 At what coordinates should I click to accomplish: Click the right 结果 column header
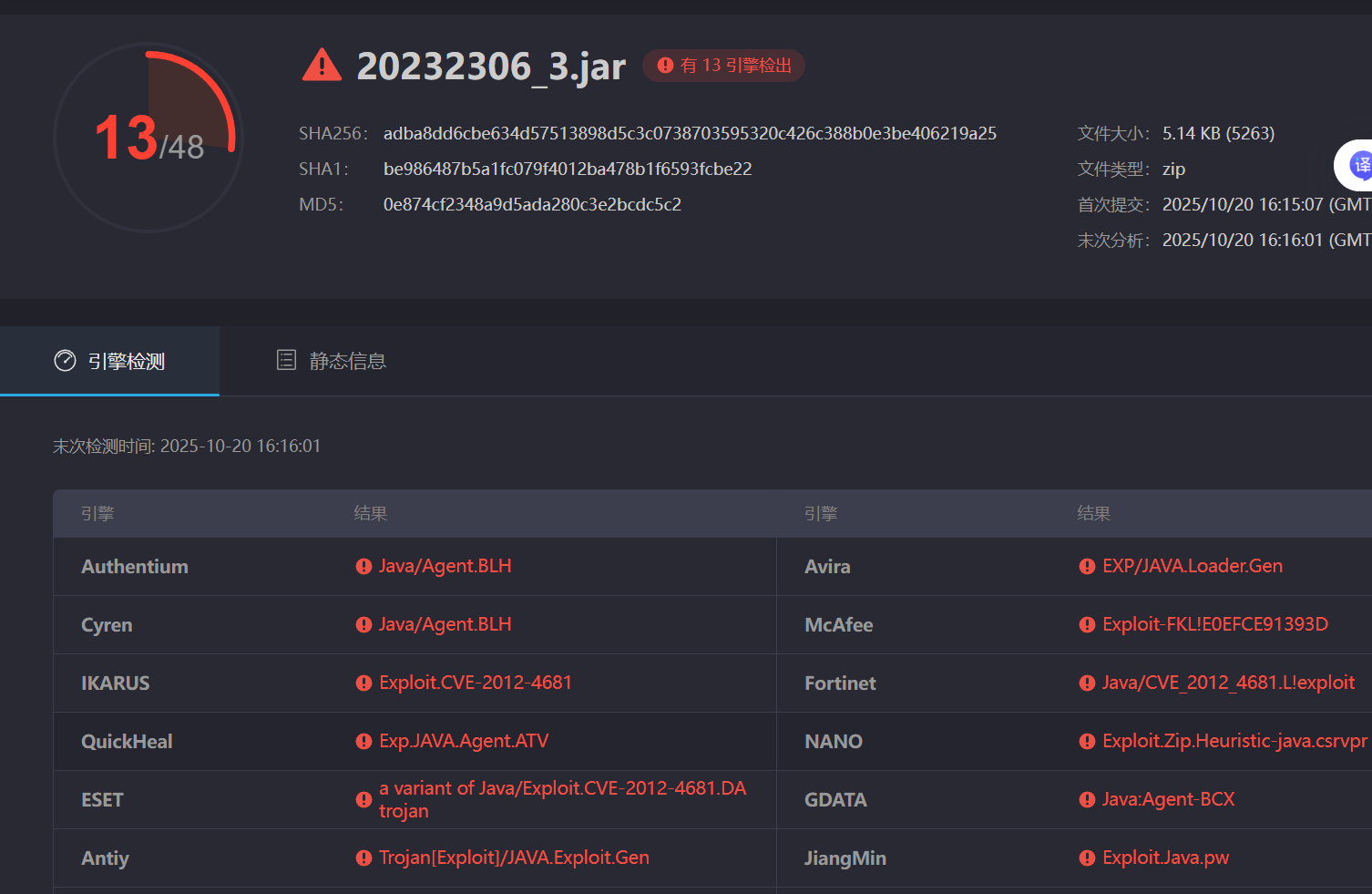click(x=1094, y=514)
